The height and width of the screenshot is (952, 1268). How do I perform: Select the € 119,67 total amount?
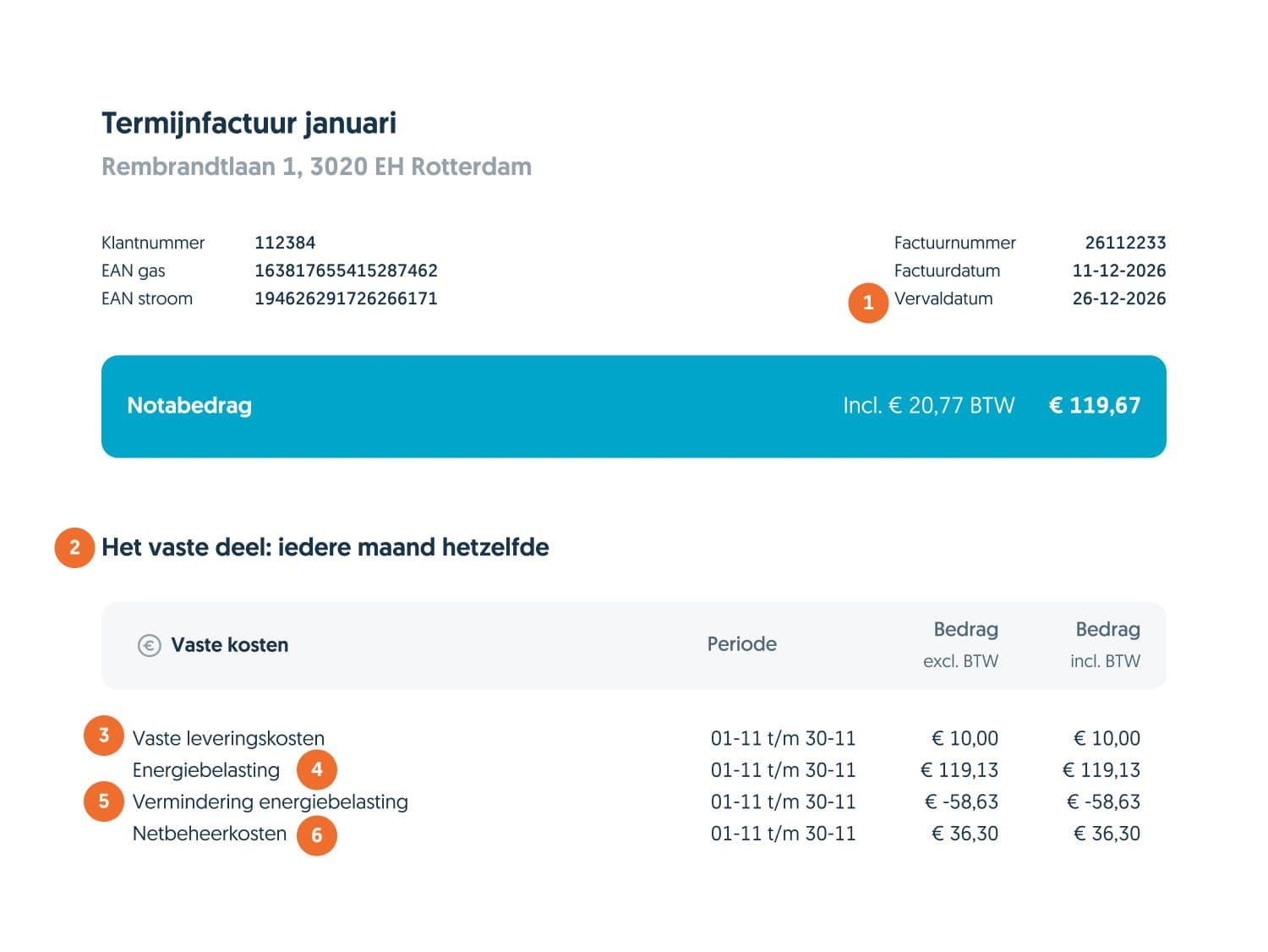point(1095,406)
